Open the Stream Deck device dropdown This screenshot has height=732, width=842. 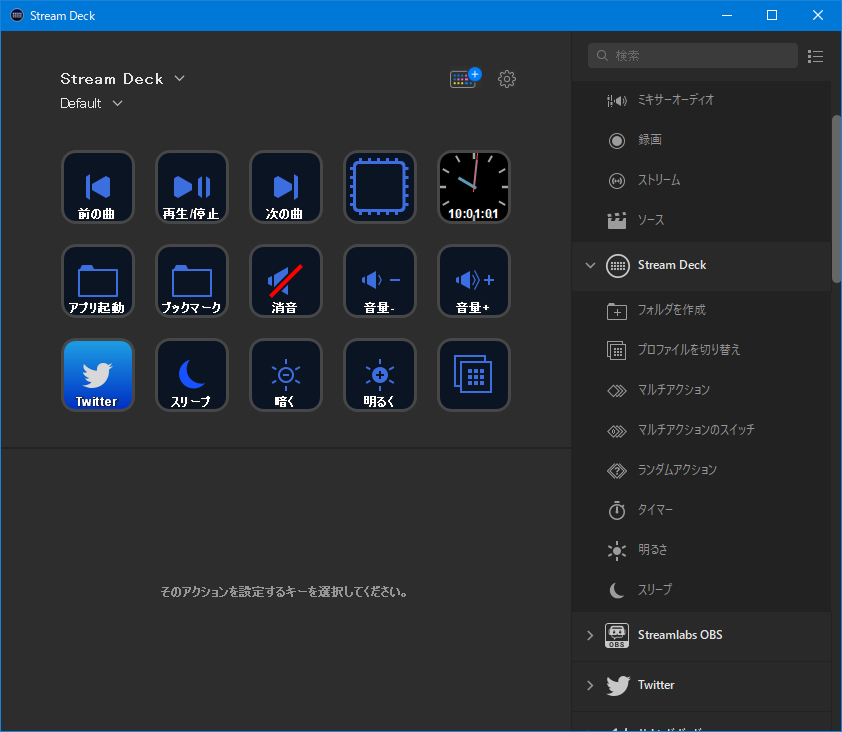(x=122, y=79)
